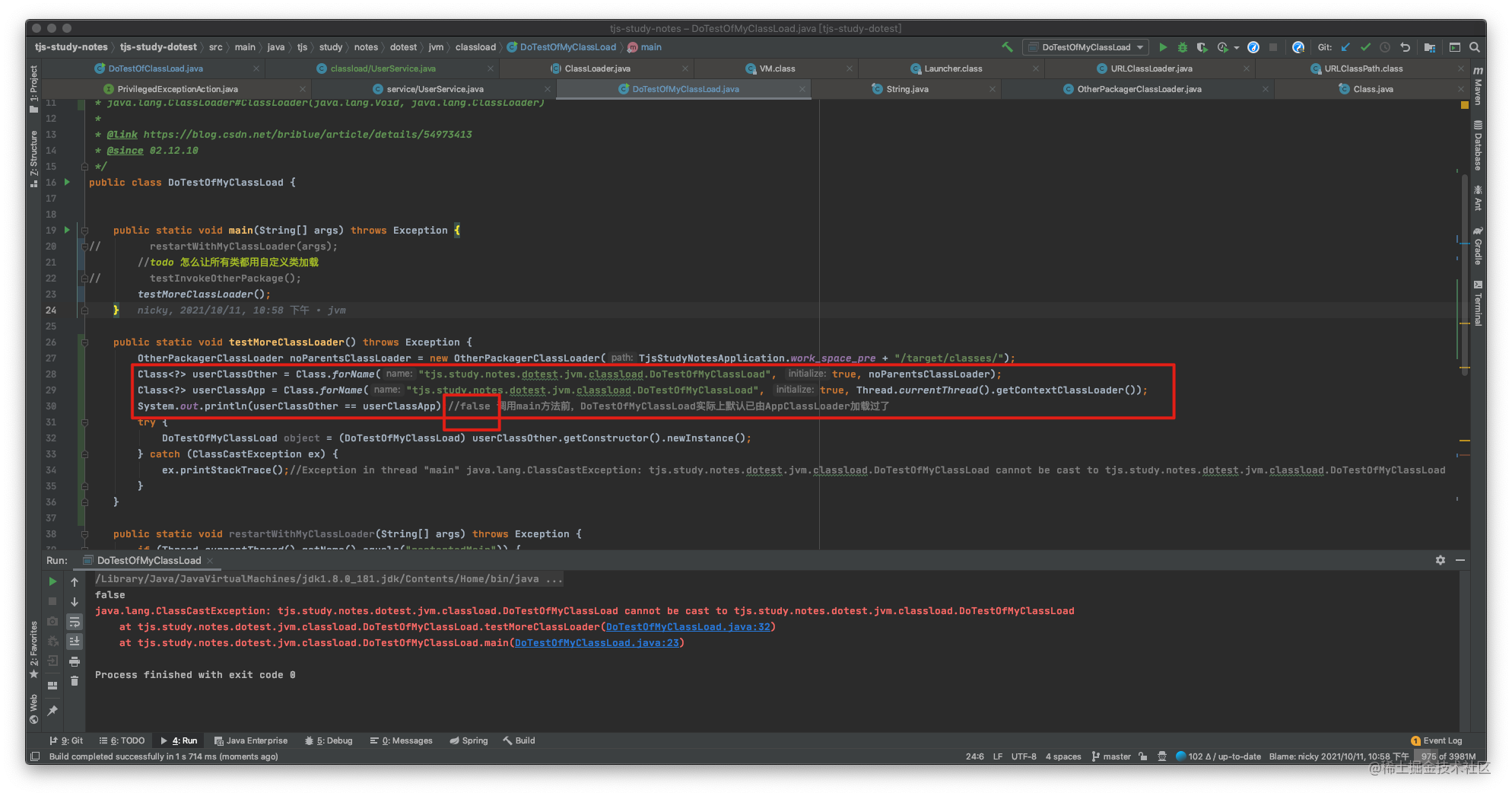This screenshot has height=796, width=1512.
Task: Close the Class.java editor tab
Action: [x=1461, y=89]
